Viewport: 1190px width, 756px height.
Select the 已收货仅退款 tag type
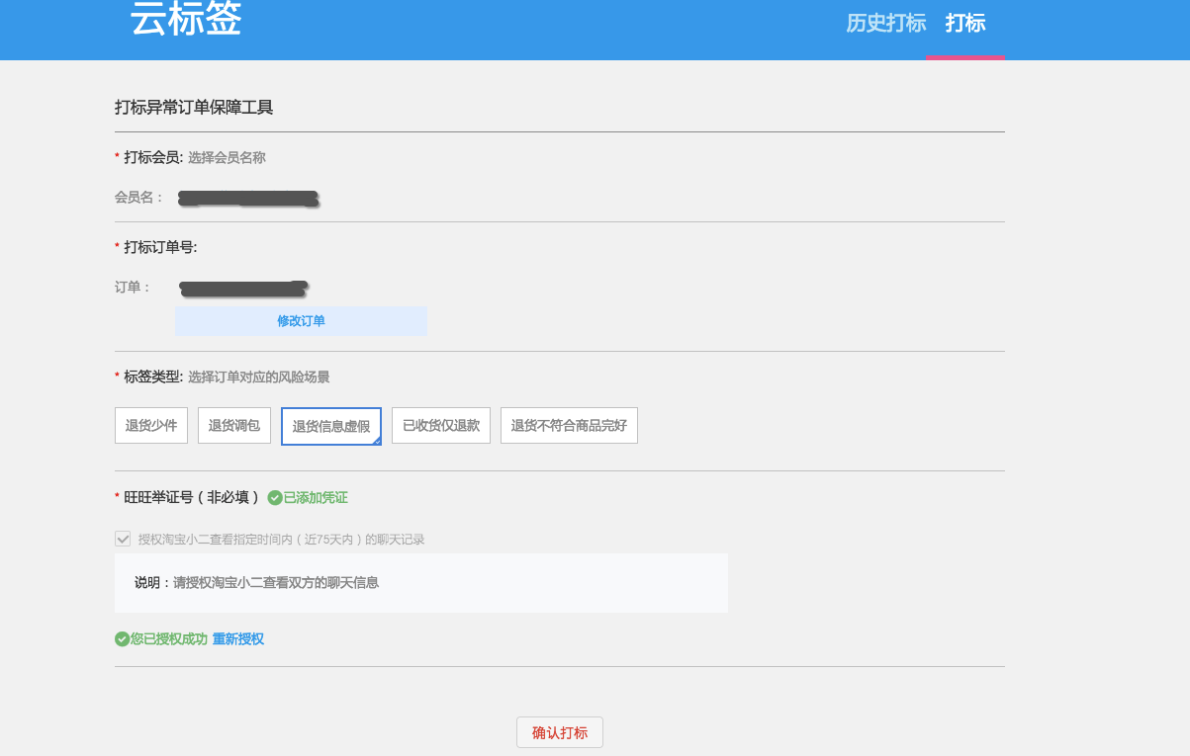tap(440, 425)
